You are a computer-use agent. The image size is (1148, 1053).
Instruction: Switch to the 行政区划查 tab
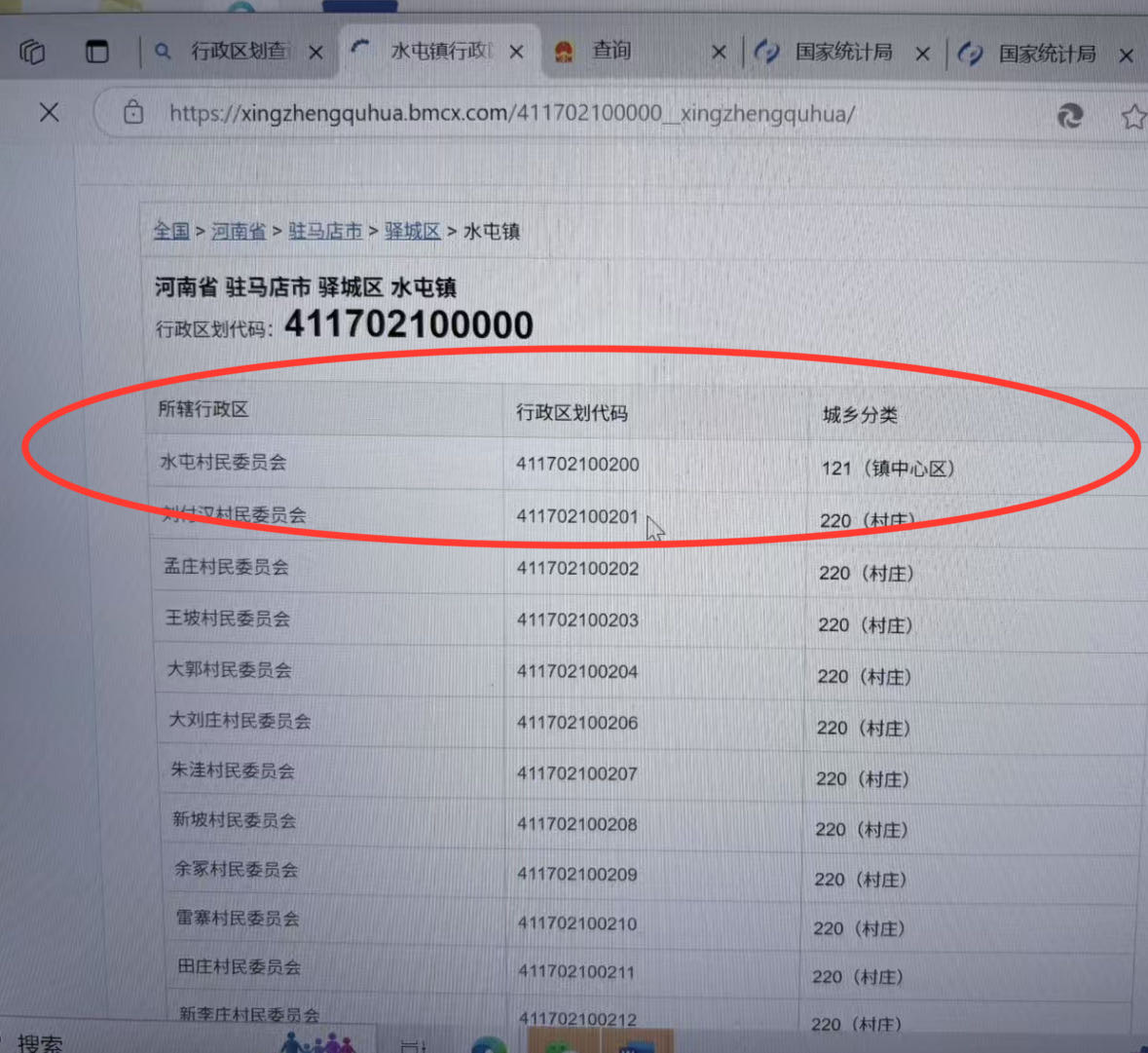pyautogui.click(x=238, y=52)
